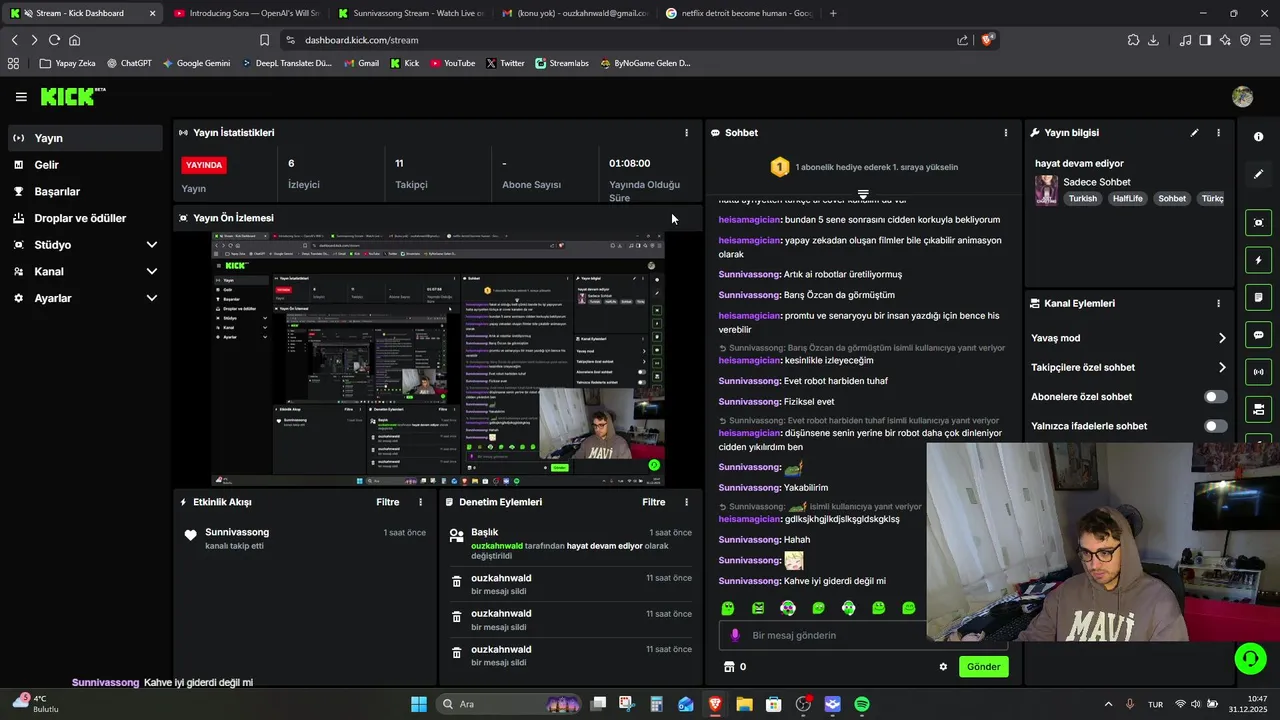The image size is (1280, 720).
Task: Open Droplar ve ödüller in sidebar
Action: click(x=84, y=218)
